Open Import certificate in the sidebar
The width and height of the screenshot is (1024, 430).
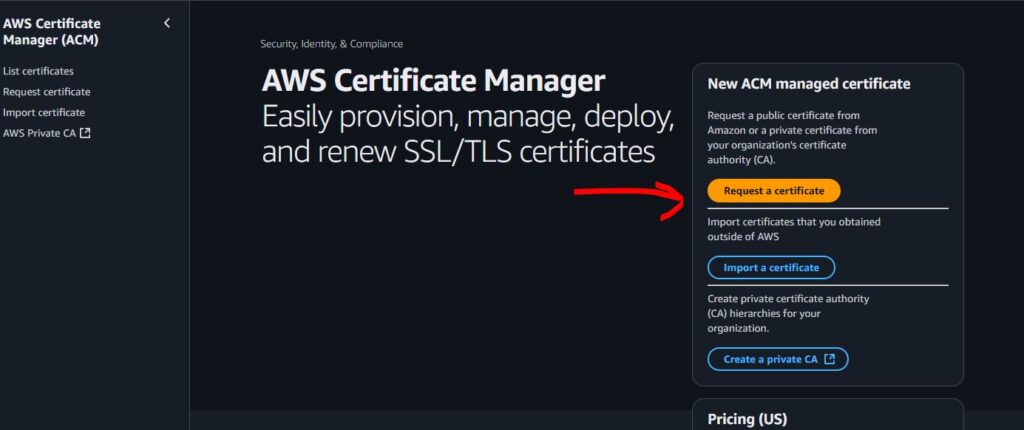click(x=44, y=112)
